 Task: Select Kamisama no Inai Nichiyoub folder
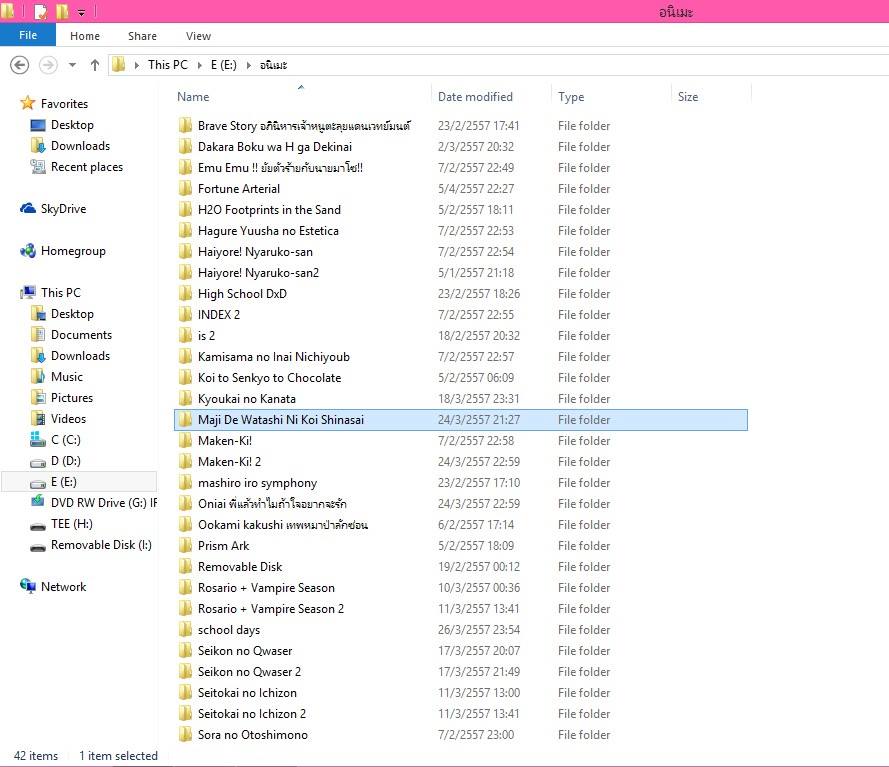(273, 356)
